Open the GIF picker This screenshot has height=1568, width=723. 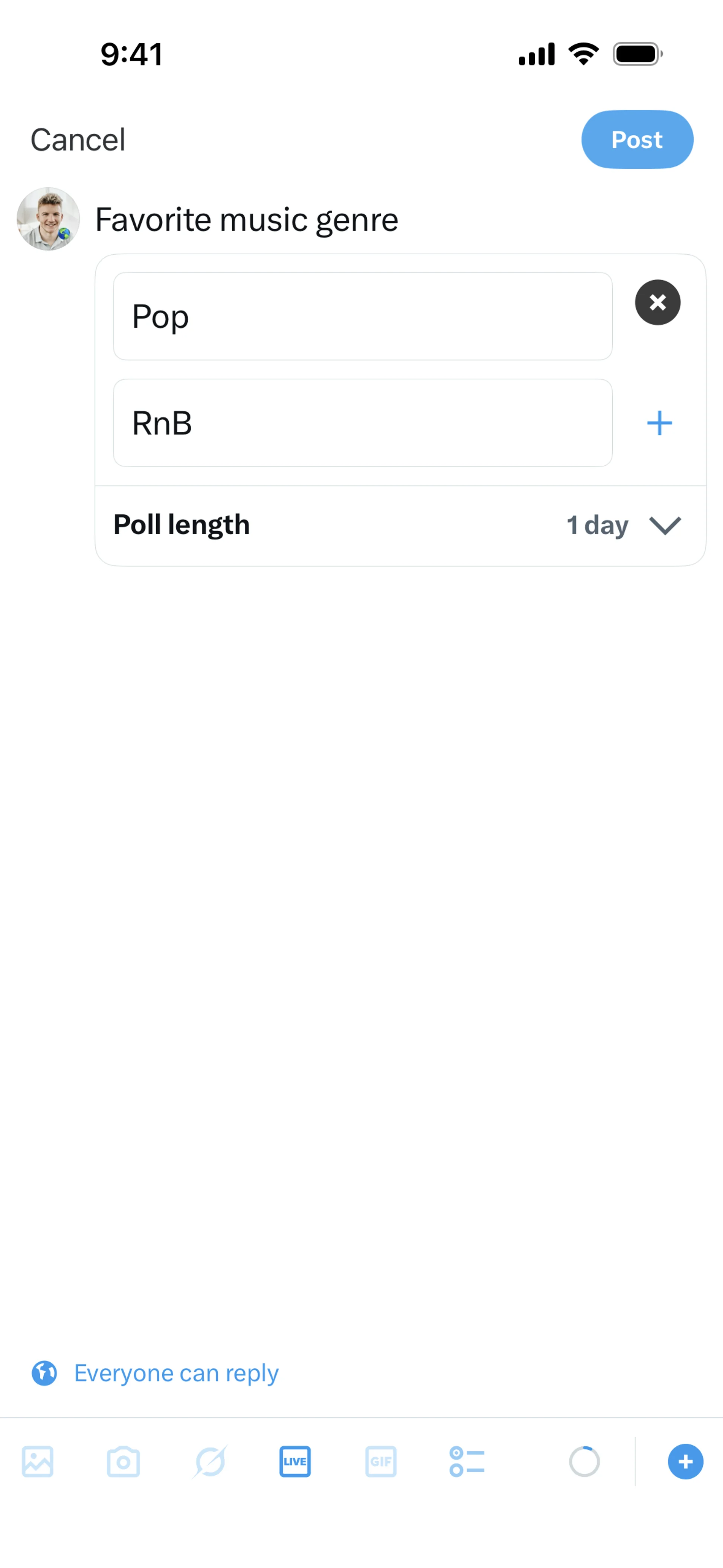[x=381, y=1461]
